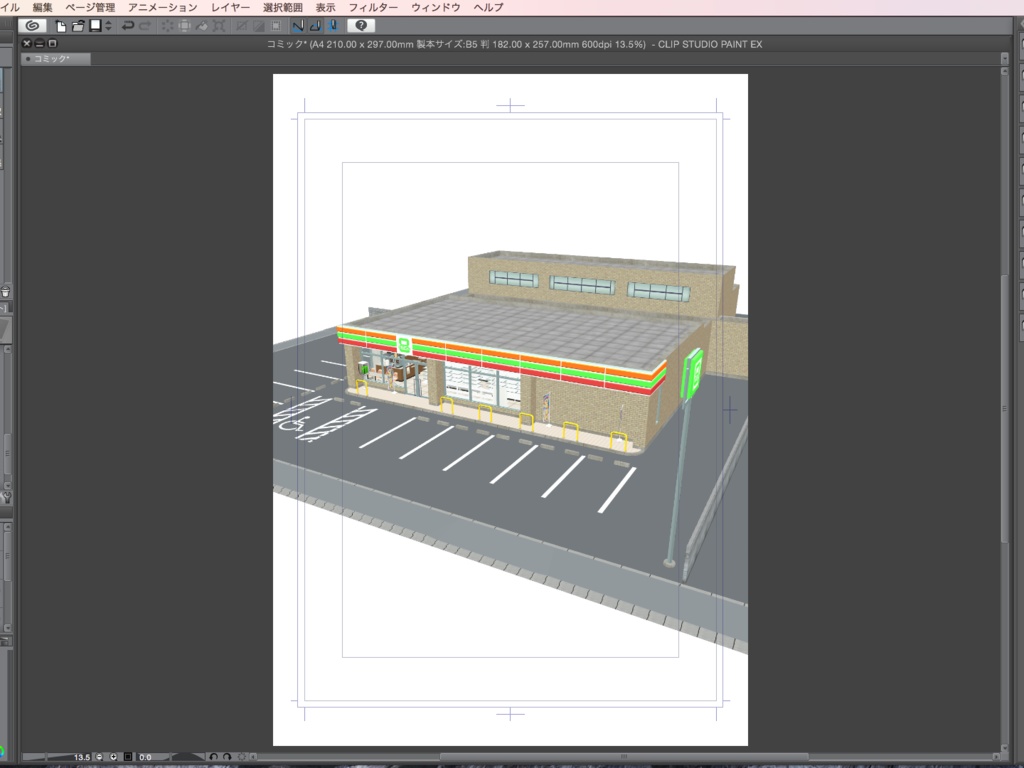This screenshot has height=768, width=1024.
Task: Open the ページ管理 menu
Action: (90, 7)
